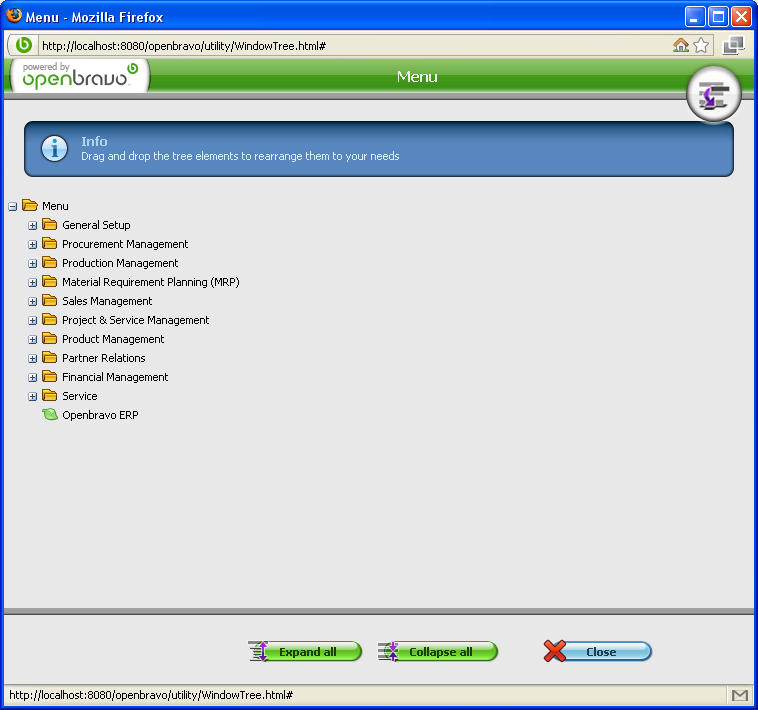Click the General Setup folder icon
This screenshot has width=758, height=710.
49,224
